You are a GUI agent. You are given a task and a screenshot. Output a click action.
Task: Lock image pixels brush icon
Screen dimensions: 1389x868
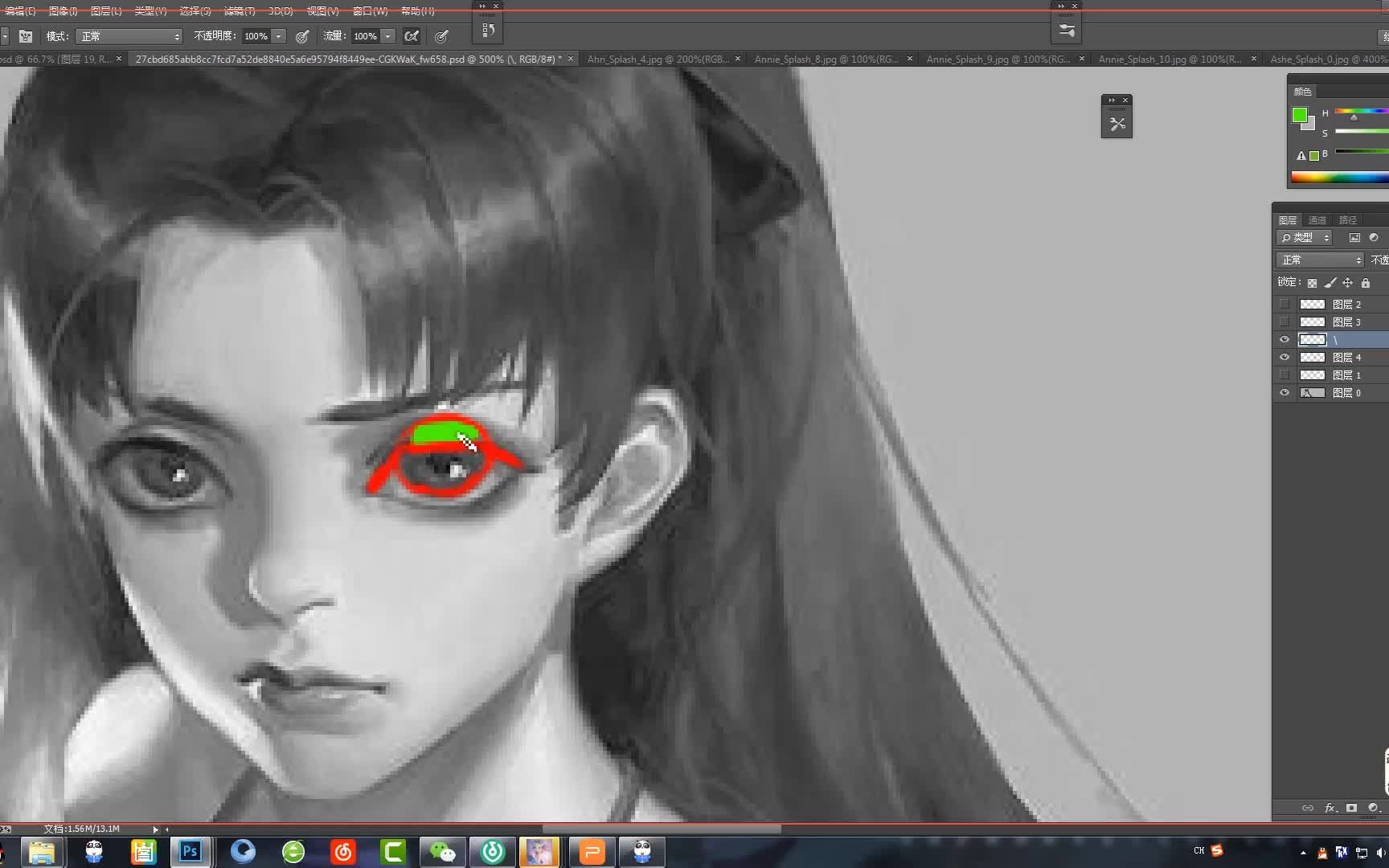tap(1330, 283)
